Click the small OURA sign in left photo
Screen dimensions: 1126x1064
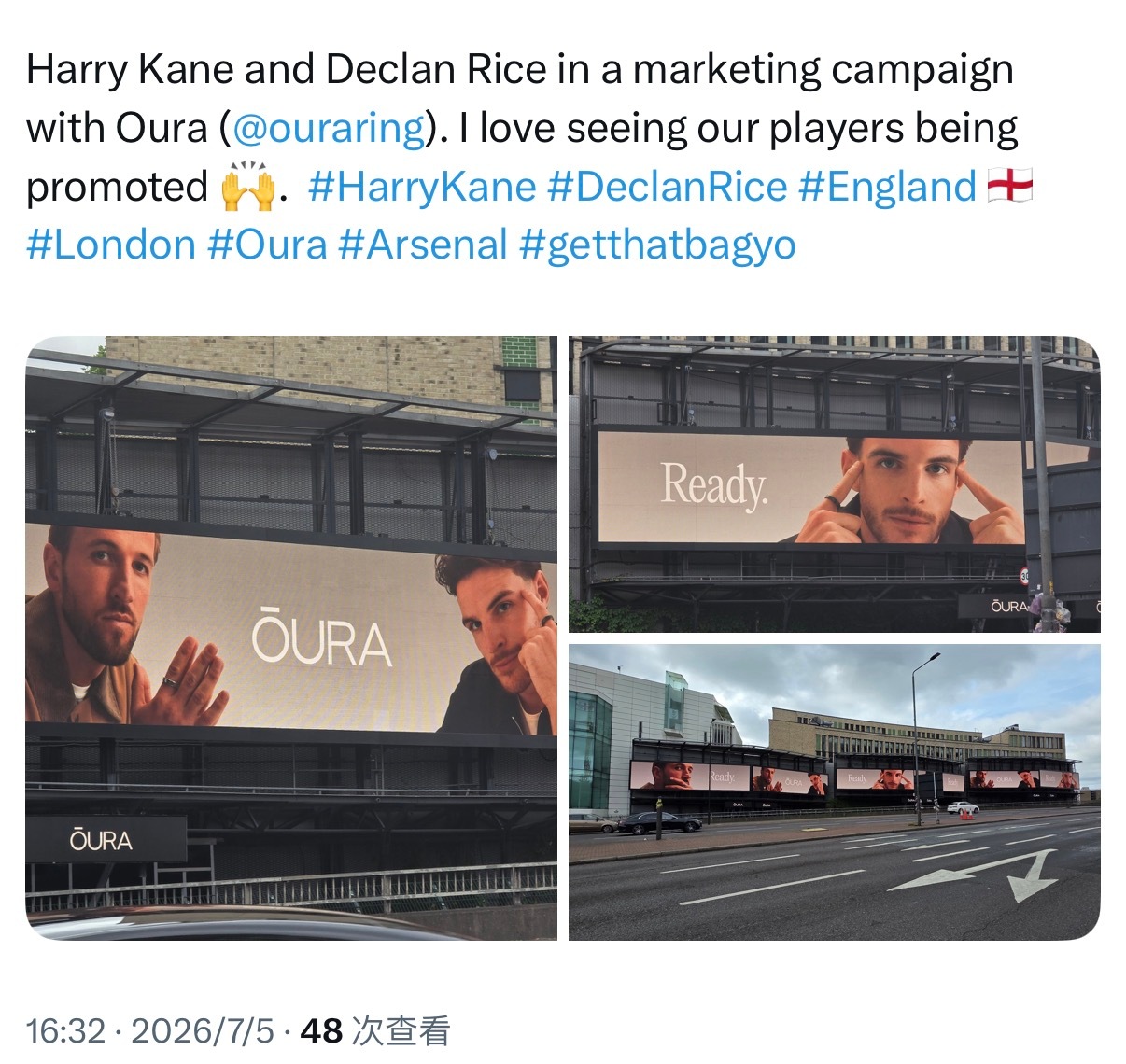[101, 841]
